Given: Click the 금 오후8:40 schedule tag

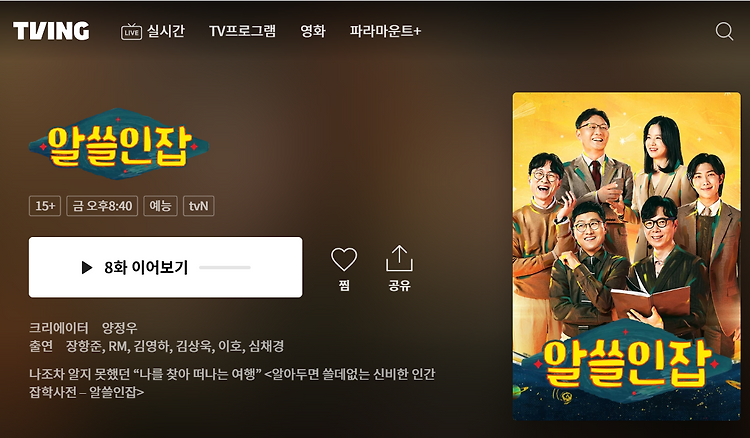Looking at the screenshot, I should pyautogui.click(x=102, y=206).
